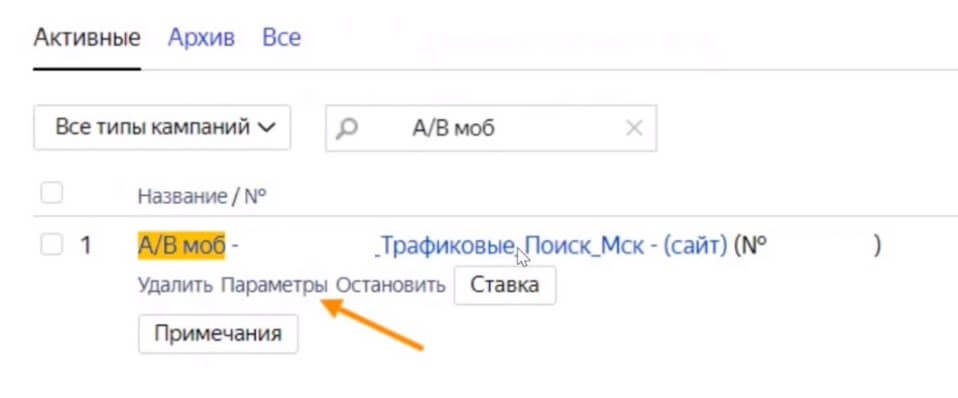The height and width of the screenshot is (398, 958).
Task: Click the Удалить link under the campaign
Action: [x=175, y=285]
